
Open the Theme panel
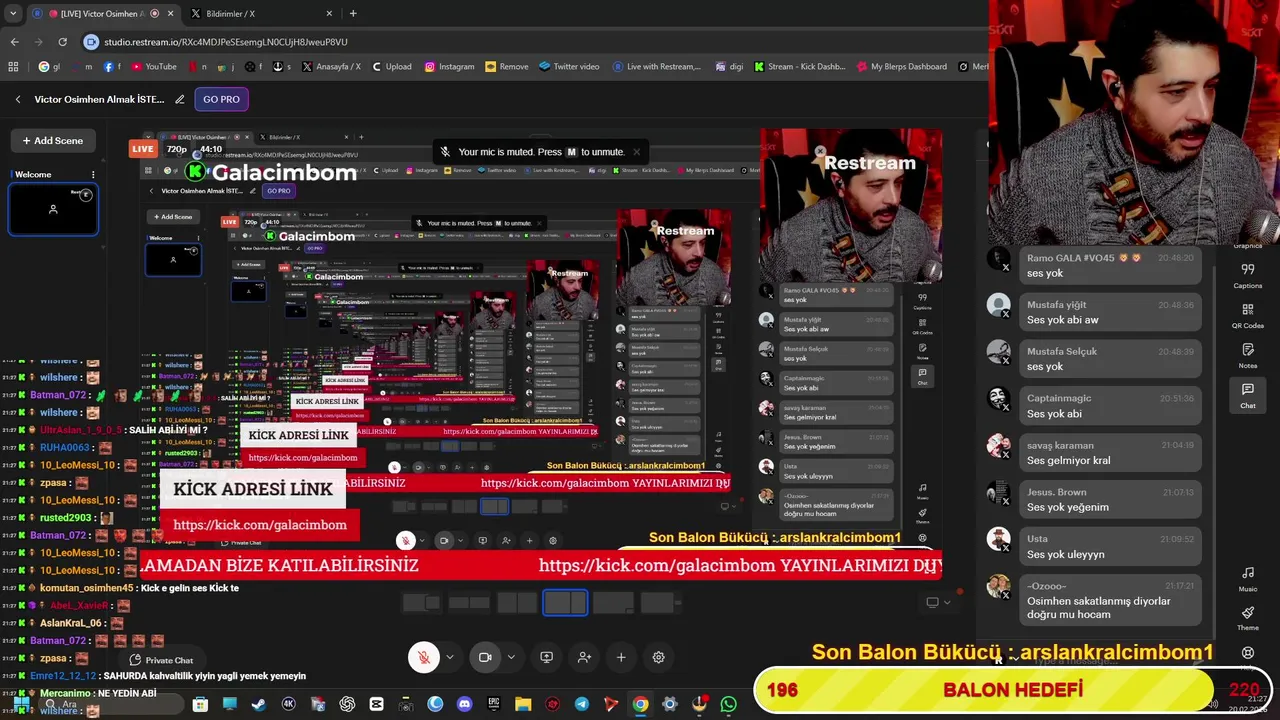tap(1248, 618)
